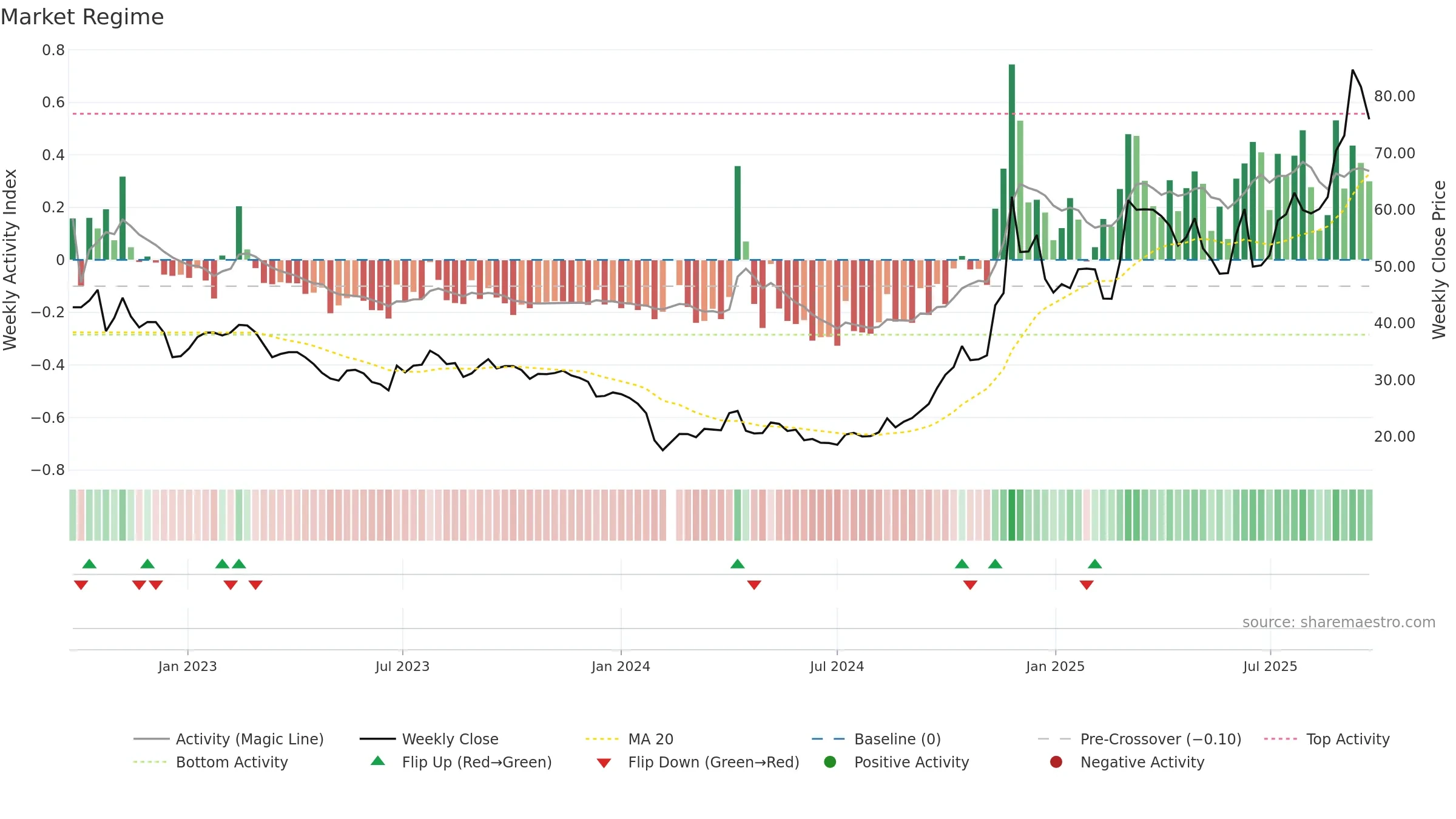Screen dimensions: 1456x819
Task: Click the Jul 2024 x-axis label
Action: (837, 666)
